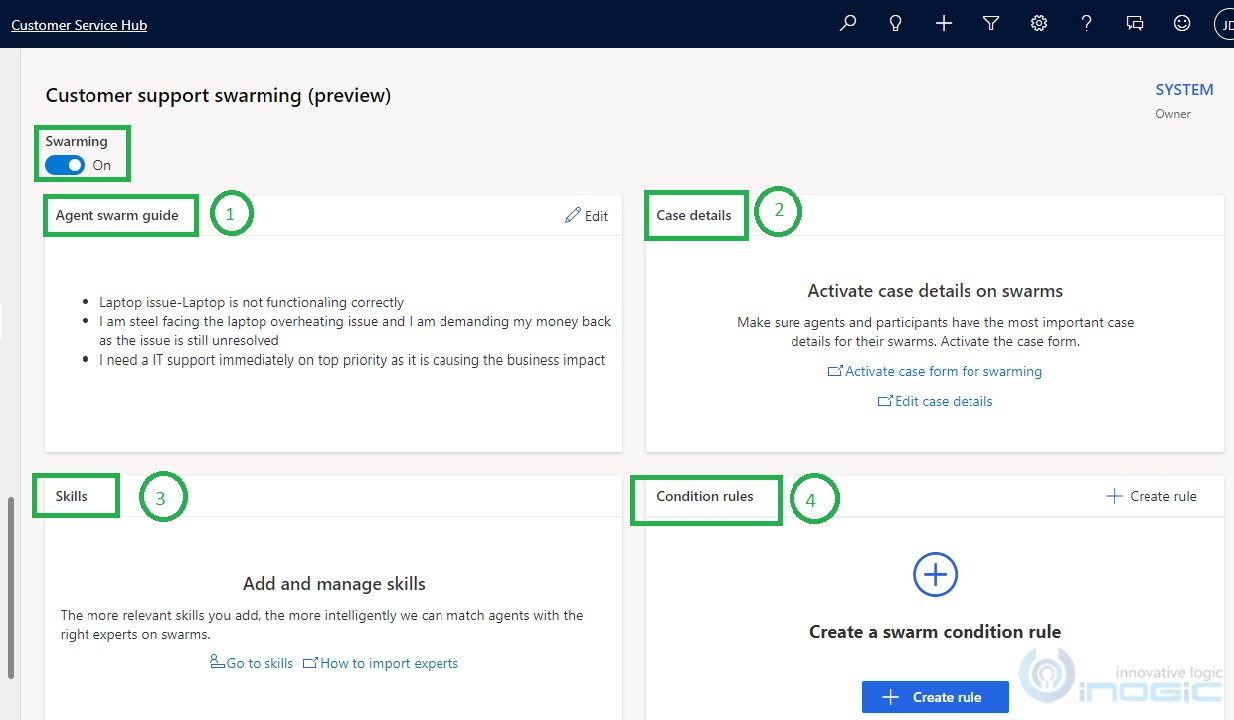Click the lightbulb assistant icon
The image size is (1234, 720).
click(x=896, y=23)
